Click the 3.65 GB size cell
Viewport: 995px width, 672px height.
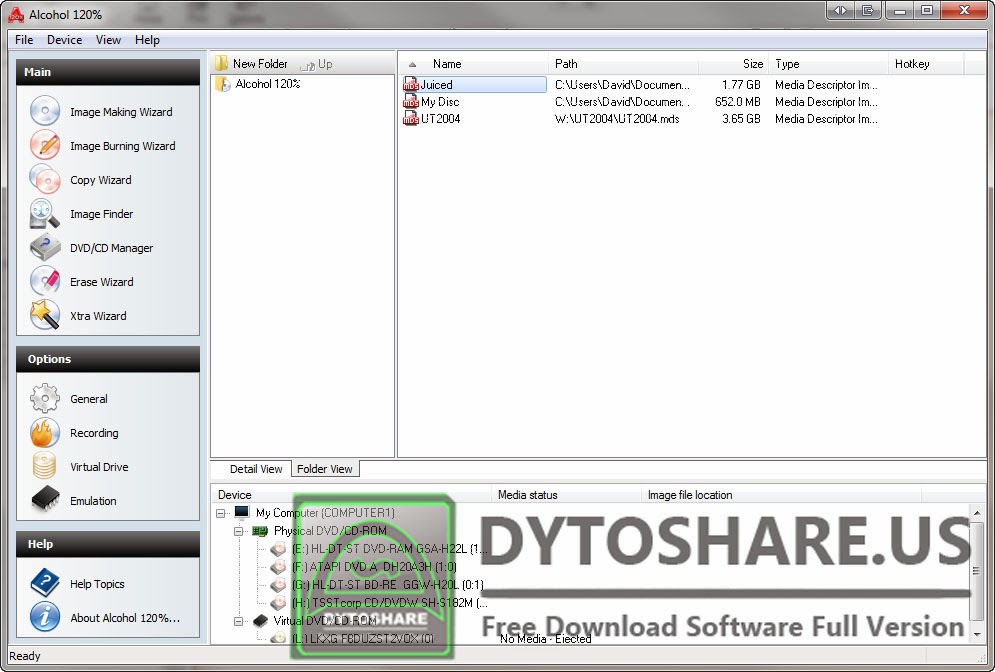(x=741, y=119)
